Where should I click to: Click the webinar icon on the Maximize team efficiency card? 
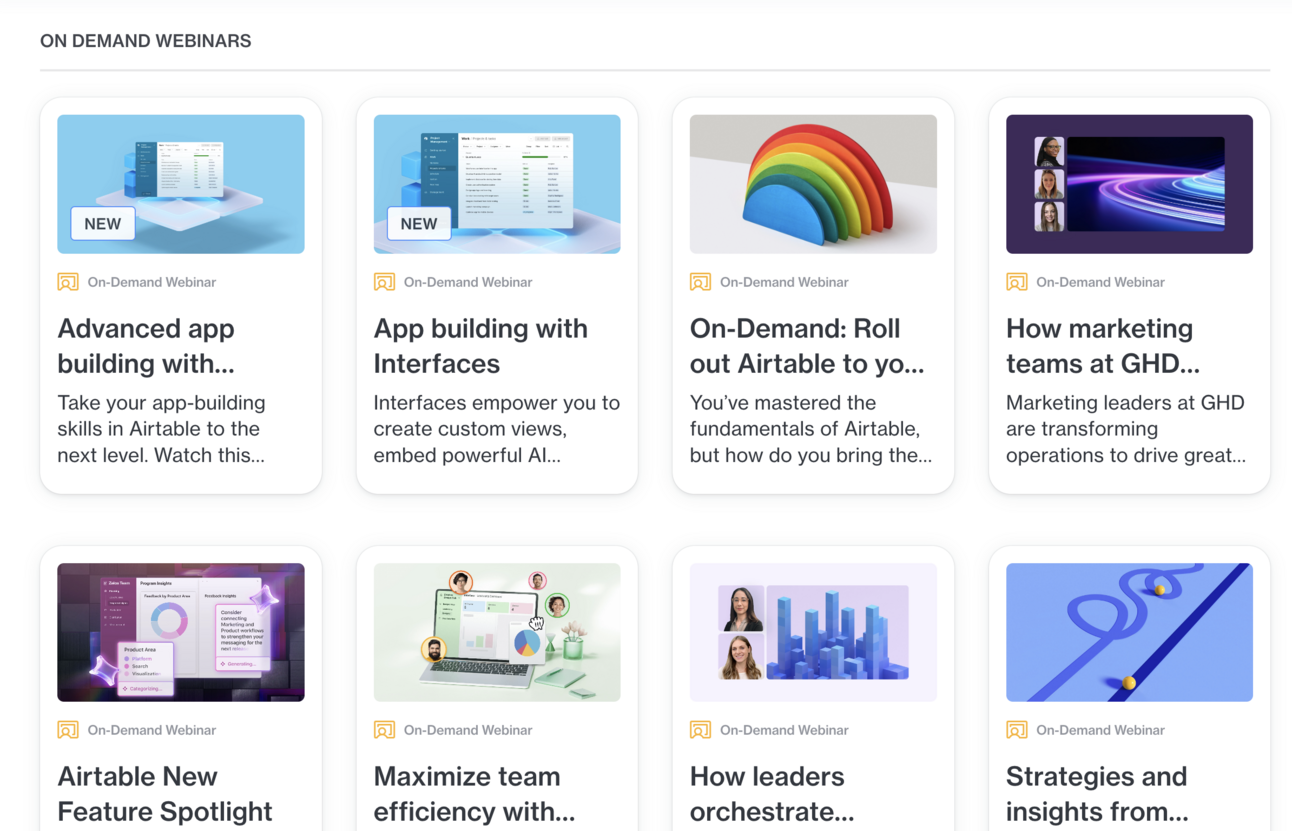click(x=384, y=730)
